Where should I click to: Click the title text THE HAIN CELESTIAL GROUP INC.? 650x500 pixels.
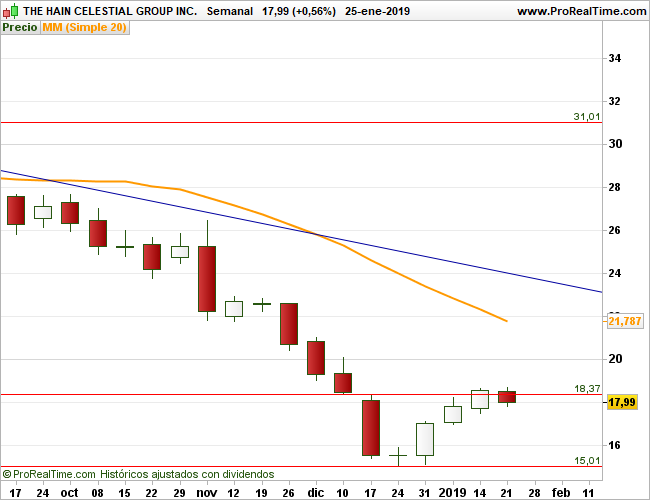[110, 11]
